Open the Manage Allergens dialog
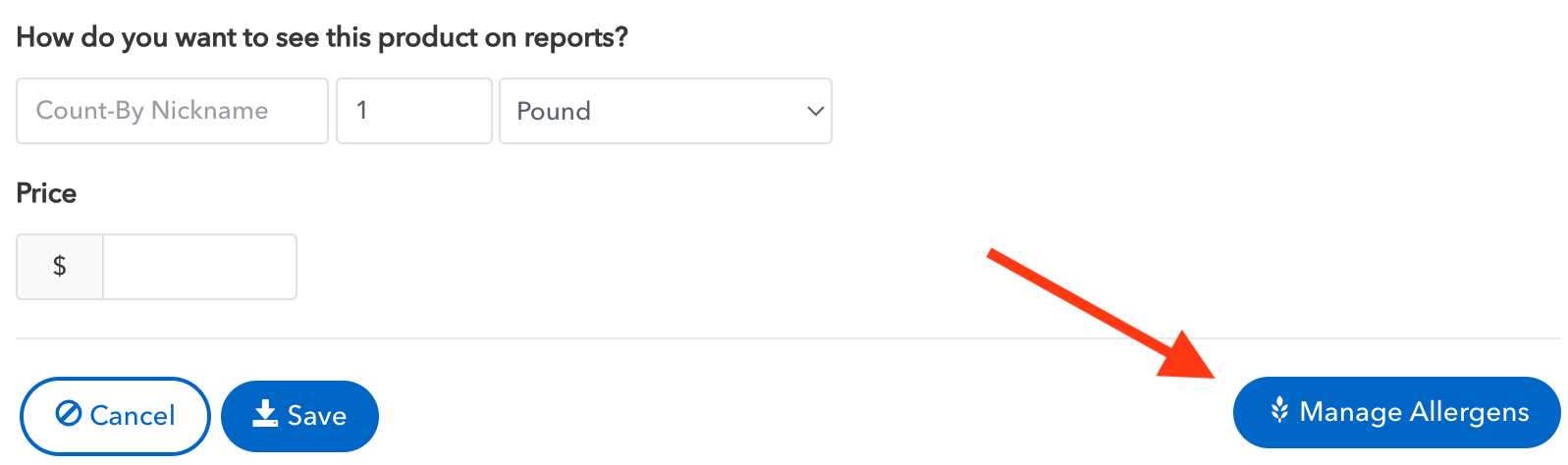This screenshot has height=465, width=1568. [1395, 412]
